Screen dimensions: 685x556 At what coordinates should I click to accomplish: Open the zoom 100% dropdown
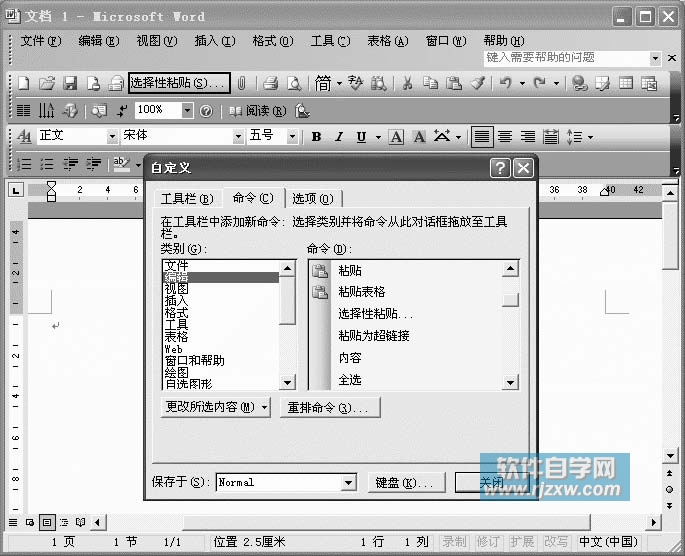[187, 110]
